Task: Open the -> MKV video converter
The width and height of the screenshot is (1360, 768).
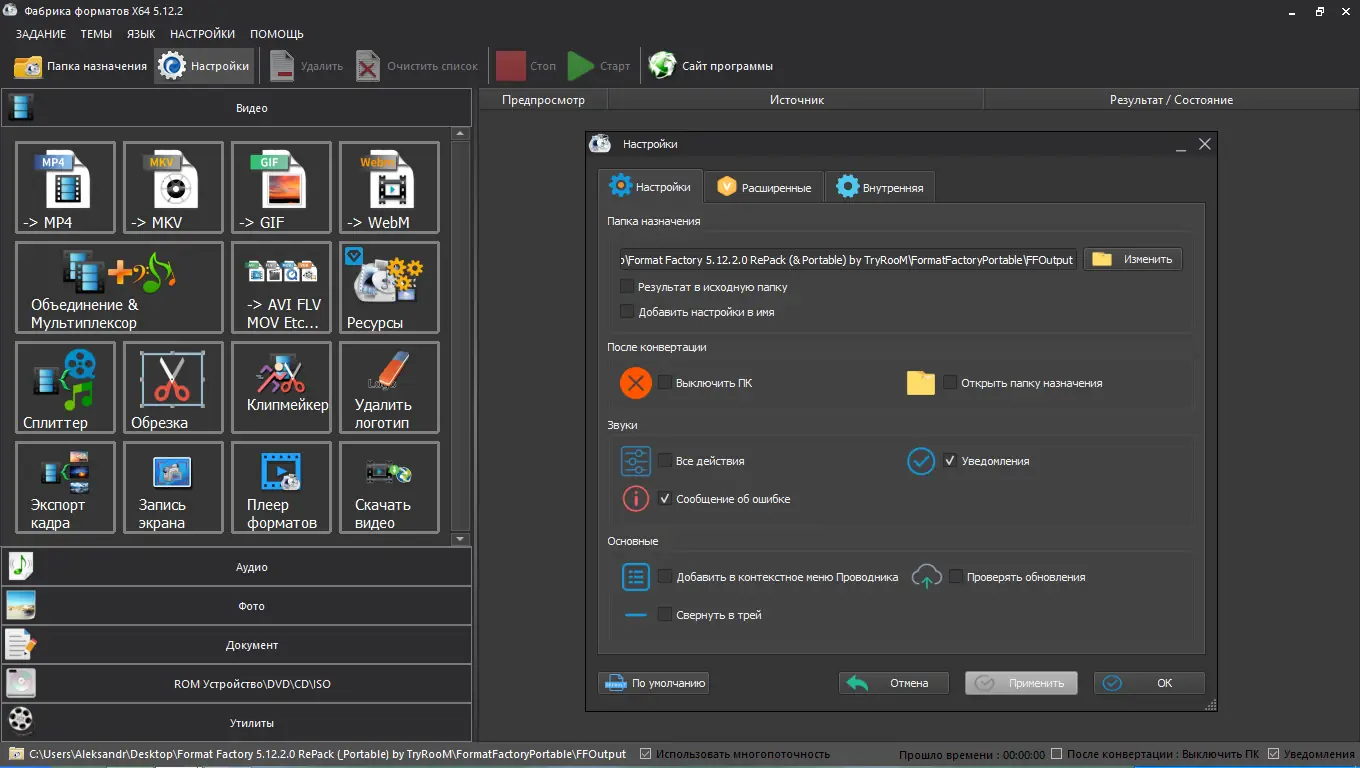Action: [174, 188]
